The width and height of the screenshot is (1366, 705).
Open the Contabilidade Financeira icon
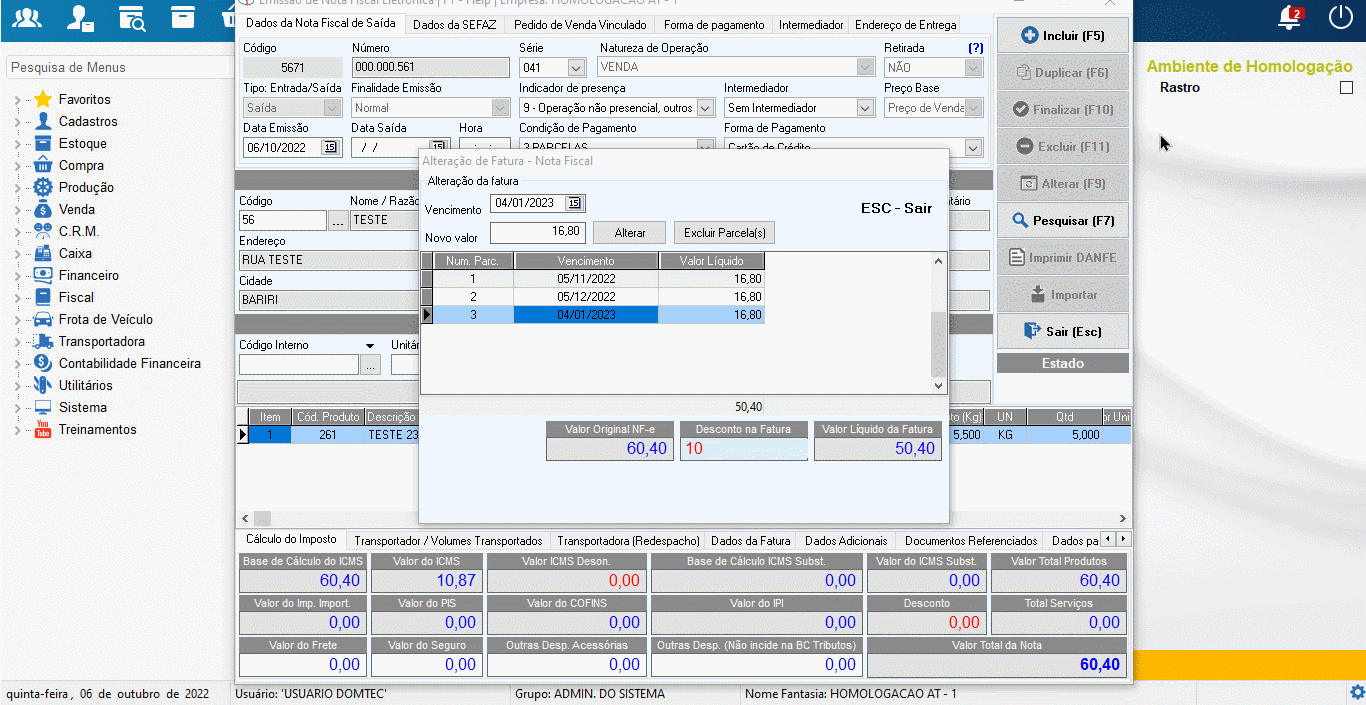coord(42,363)
